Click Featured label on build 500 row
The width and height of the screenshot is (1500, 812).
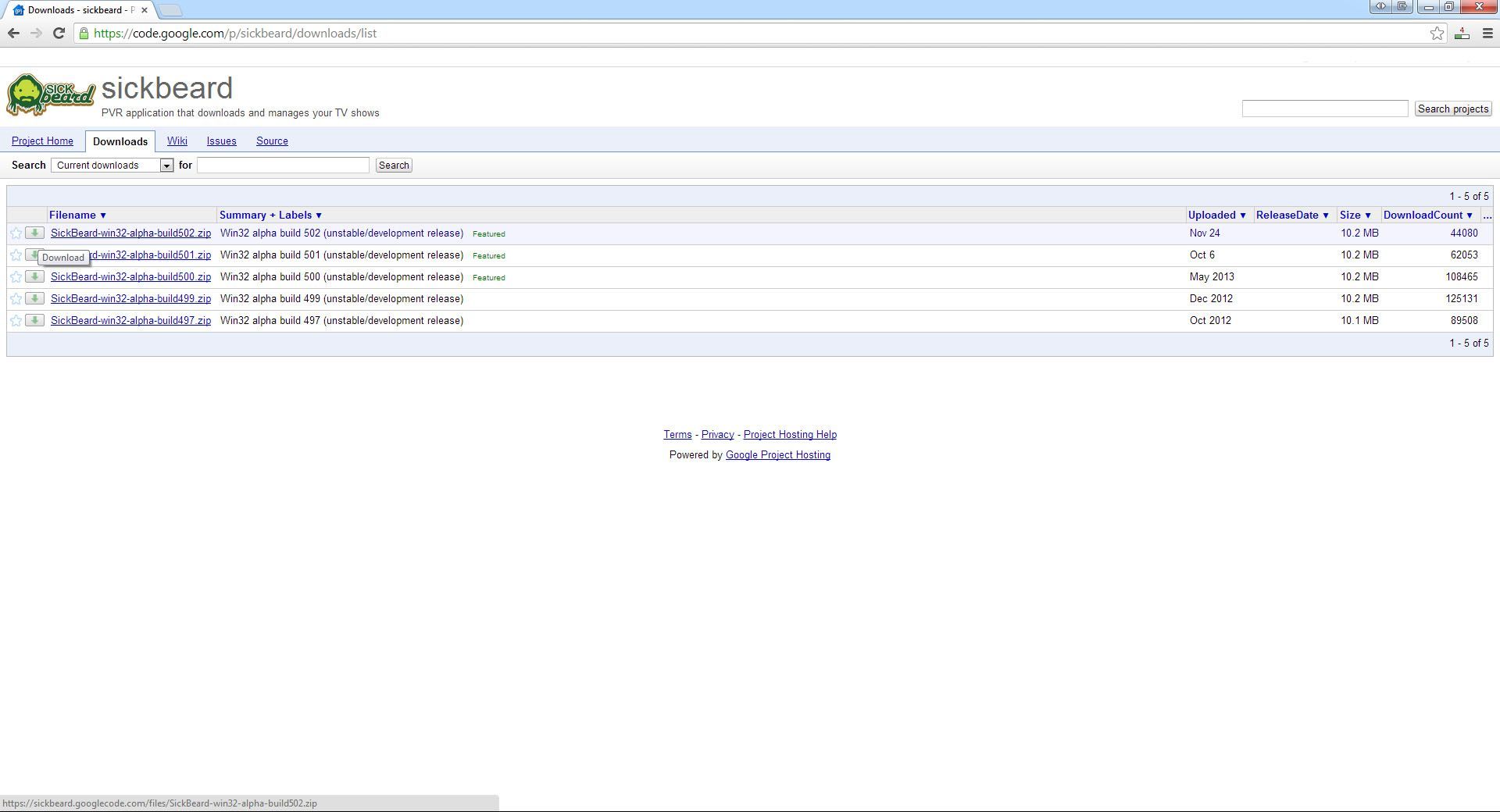[x=489, y=278]
